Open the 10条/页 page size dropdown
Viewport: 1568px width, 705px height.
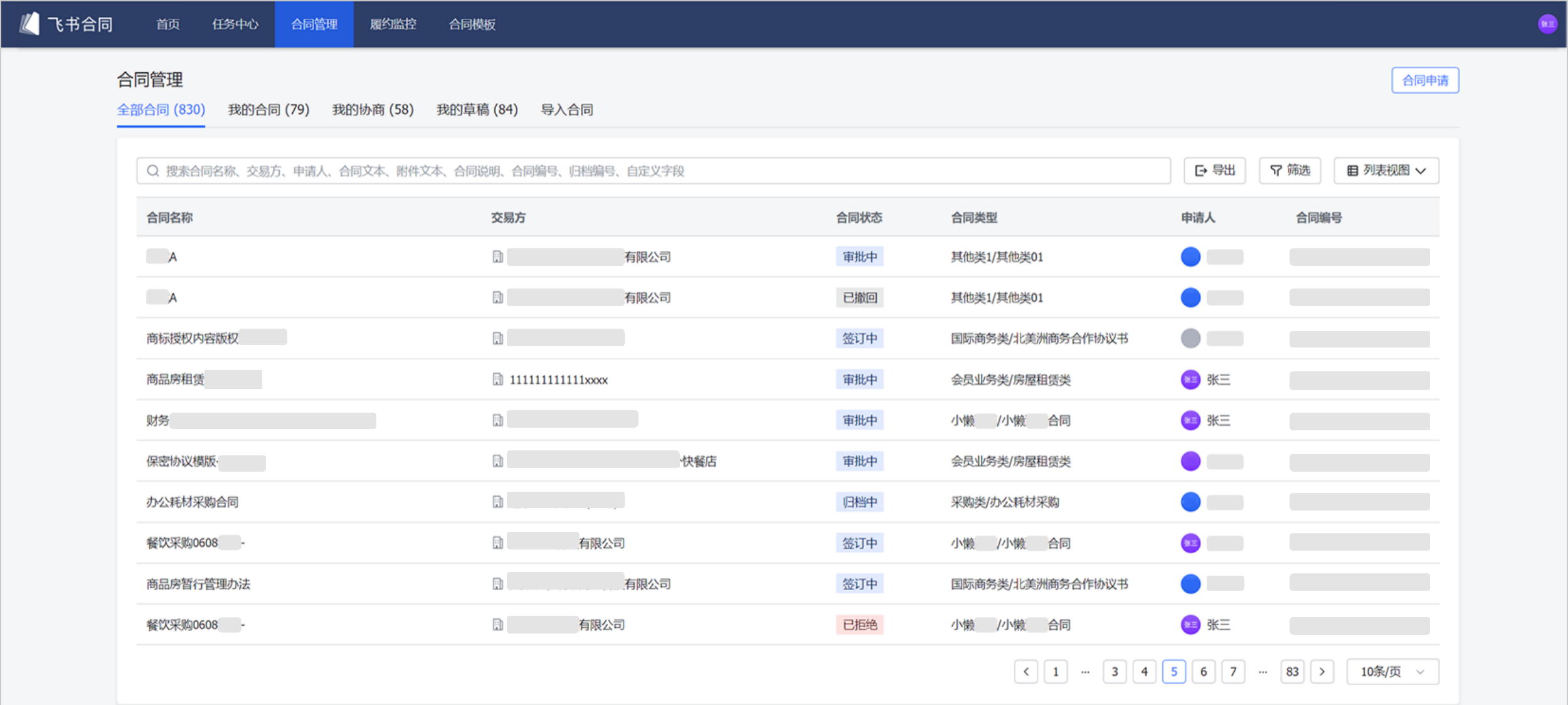pyautogui.click(x=1392, y=672)
